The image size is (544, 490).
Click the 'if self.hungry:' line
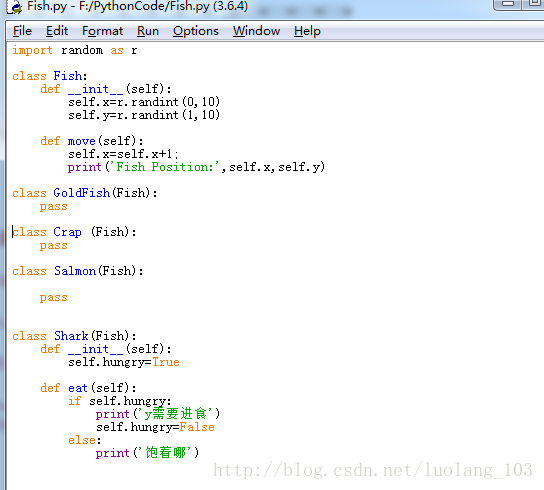[x=119, y=401]
